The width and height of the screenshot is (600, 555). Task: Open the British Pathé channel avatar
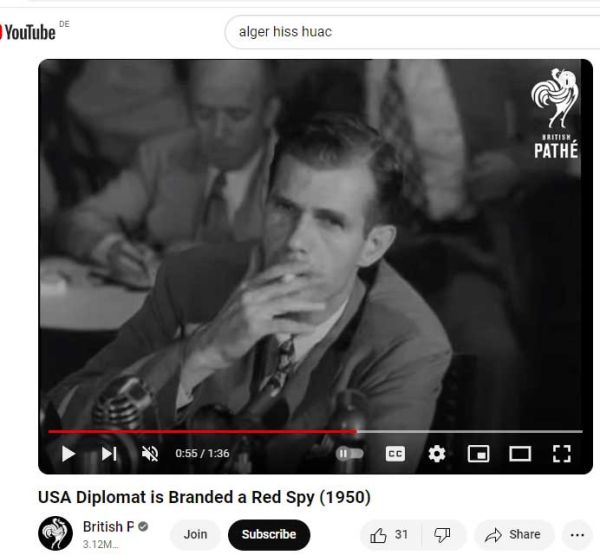click(x=55, y=534)
